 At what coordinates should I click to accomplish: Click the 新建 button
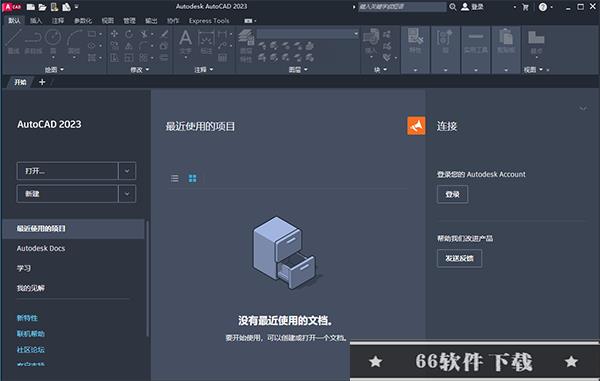click(x=67, y=194)
